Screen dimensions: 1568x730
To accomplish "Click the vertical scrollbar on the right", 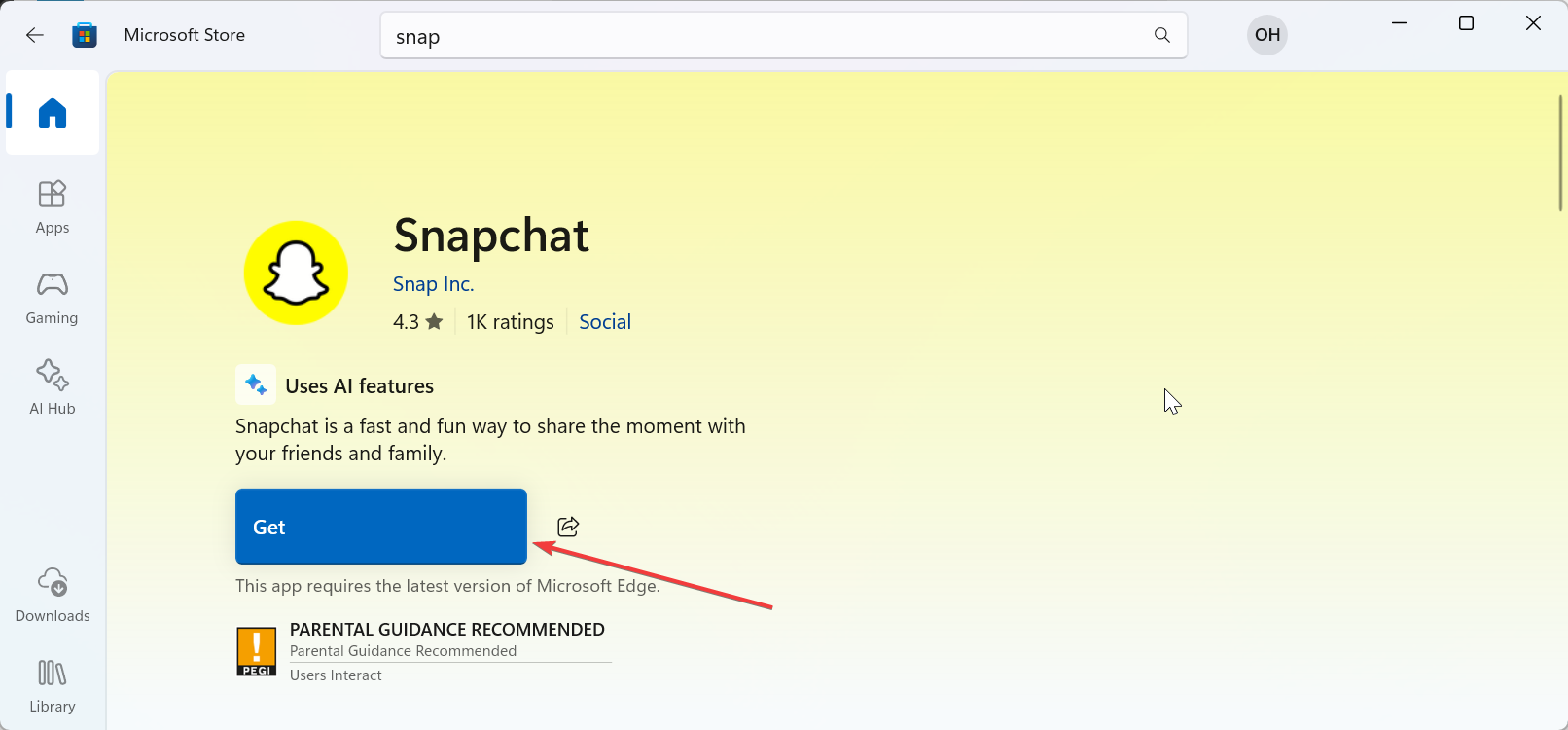I will (x=1560, y=153).
